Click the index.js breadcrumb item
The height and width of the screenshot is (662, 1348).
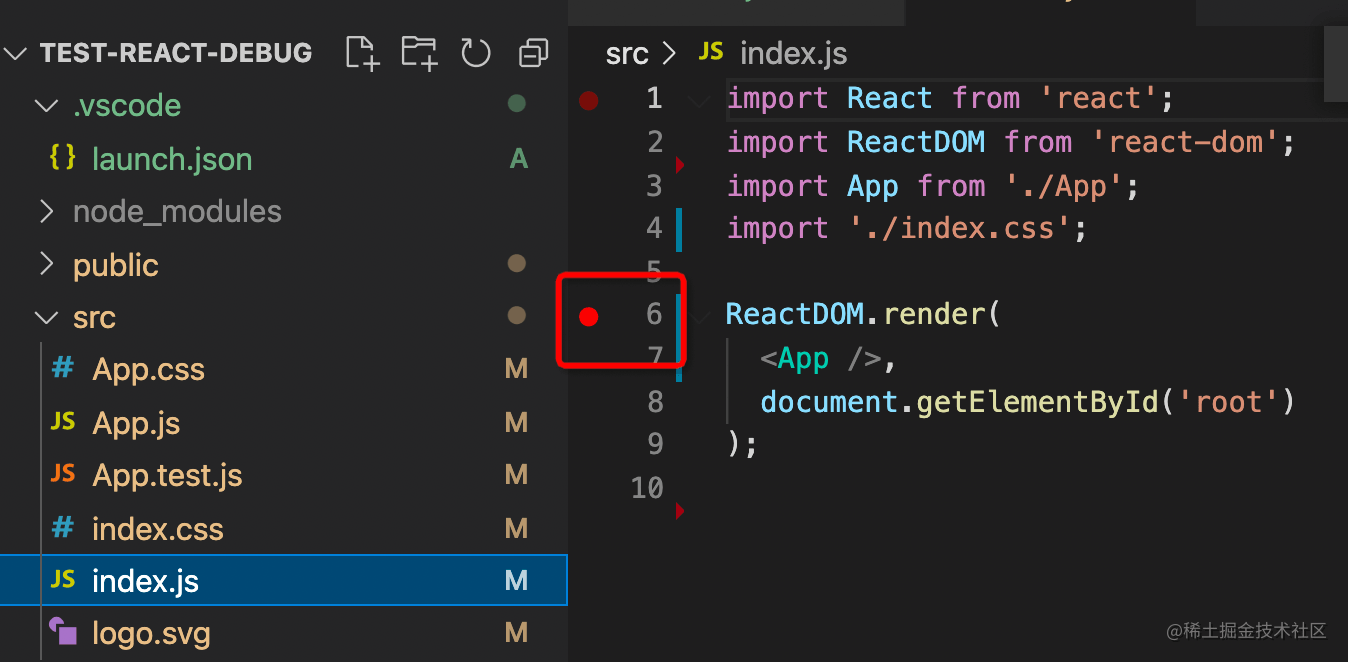tap(793, 53)
